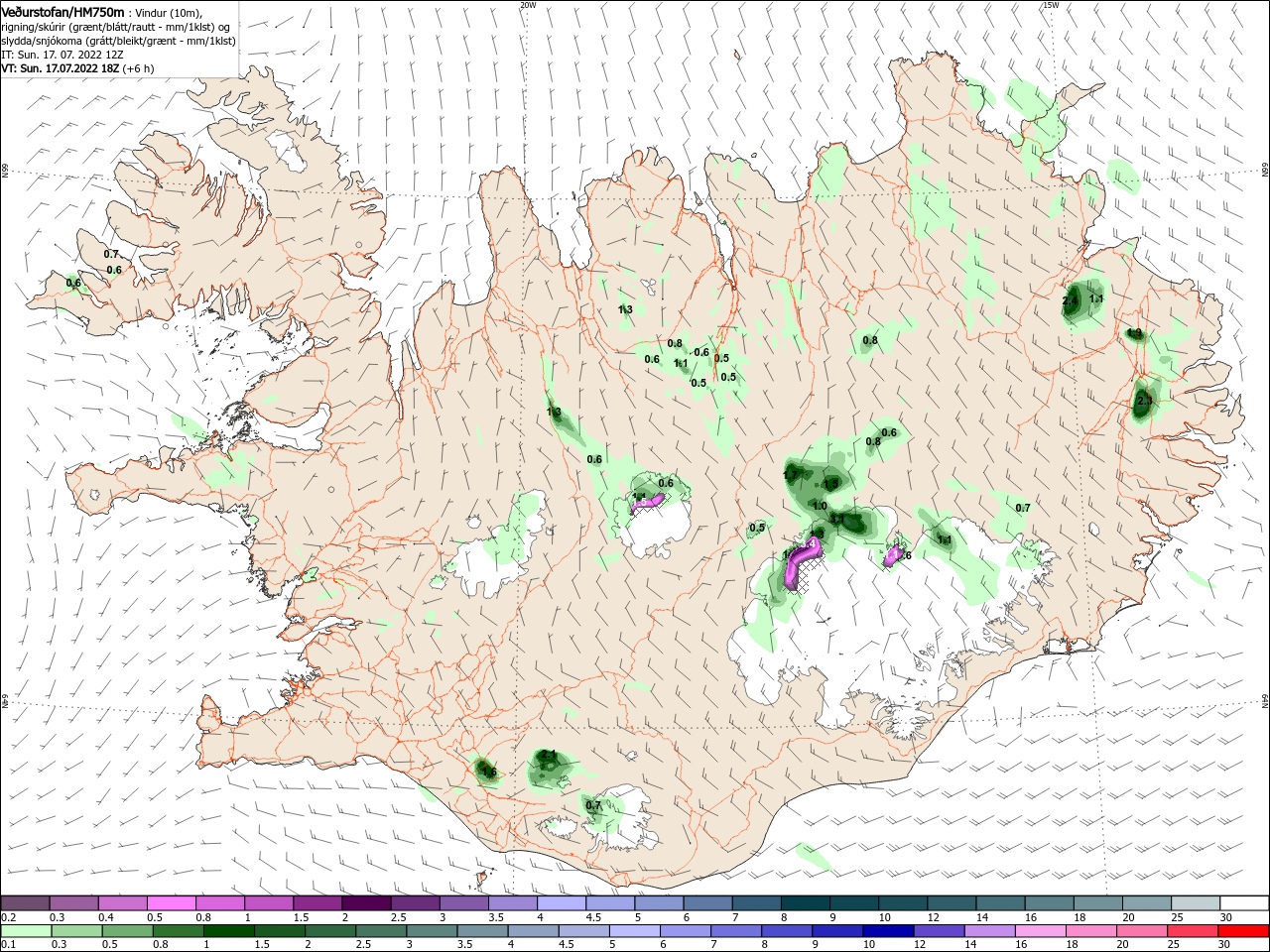The height and width of the screenshot is (952, 1270).
Task: Click the 1.5 precipitation value on the map
Action: click(x=831, y=483)
